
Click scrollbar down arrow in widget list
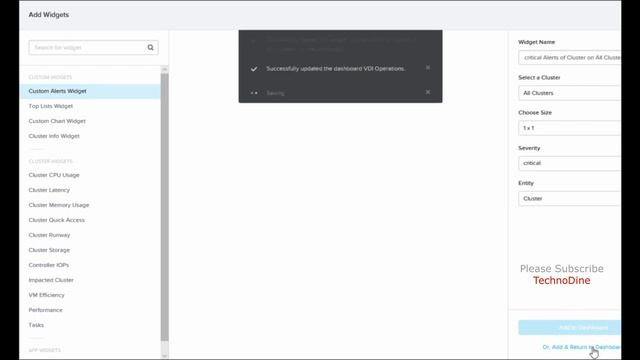pyautogui.click(x=164, y=356)
